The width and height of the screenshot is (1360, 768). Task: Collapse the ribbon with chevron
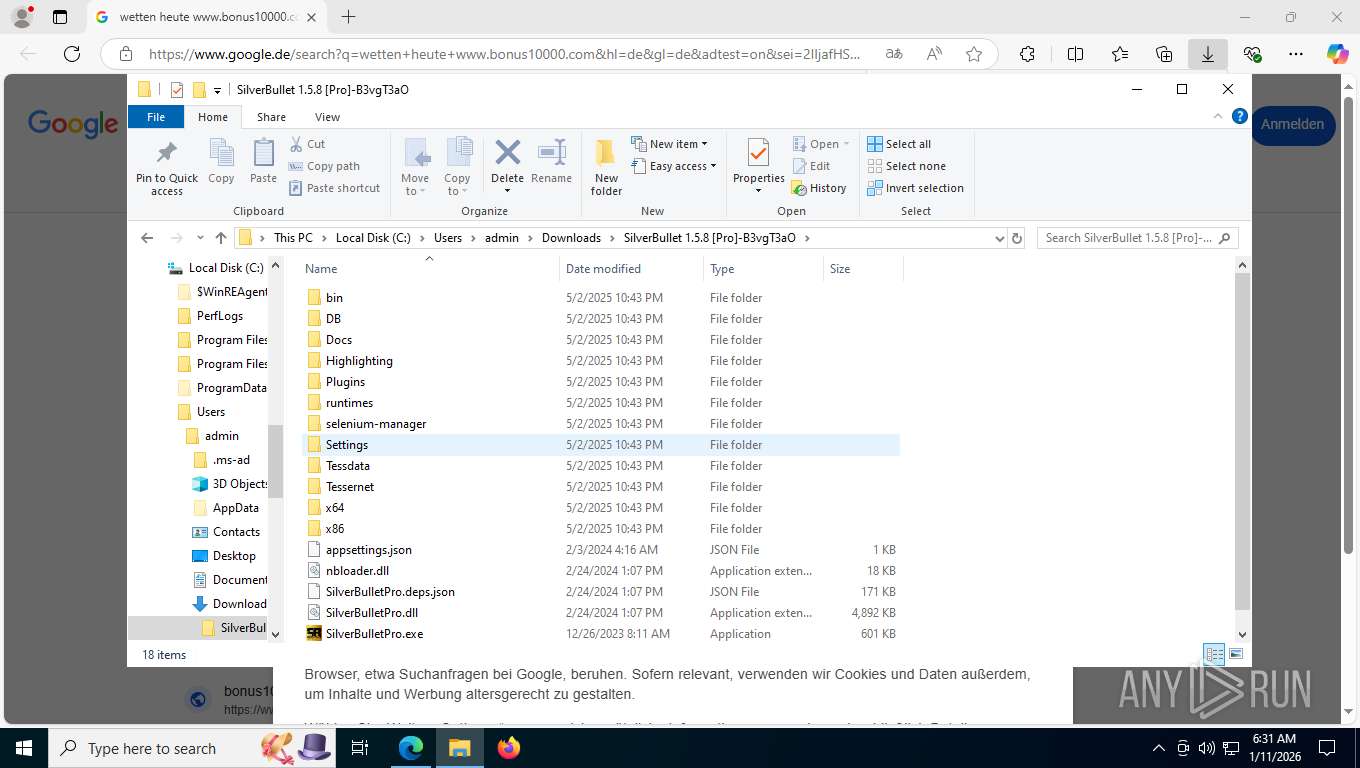pos(1219,116)
